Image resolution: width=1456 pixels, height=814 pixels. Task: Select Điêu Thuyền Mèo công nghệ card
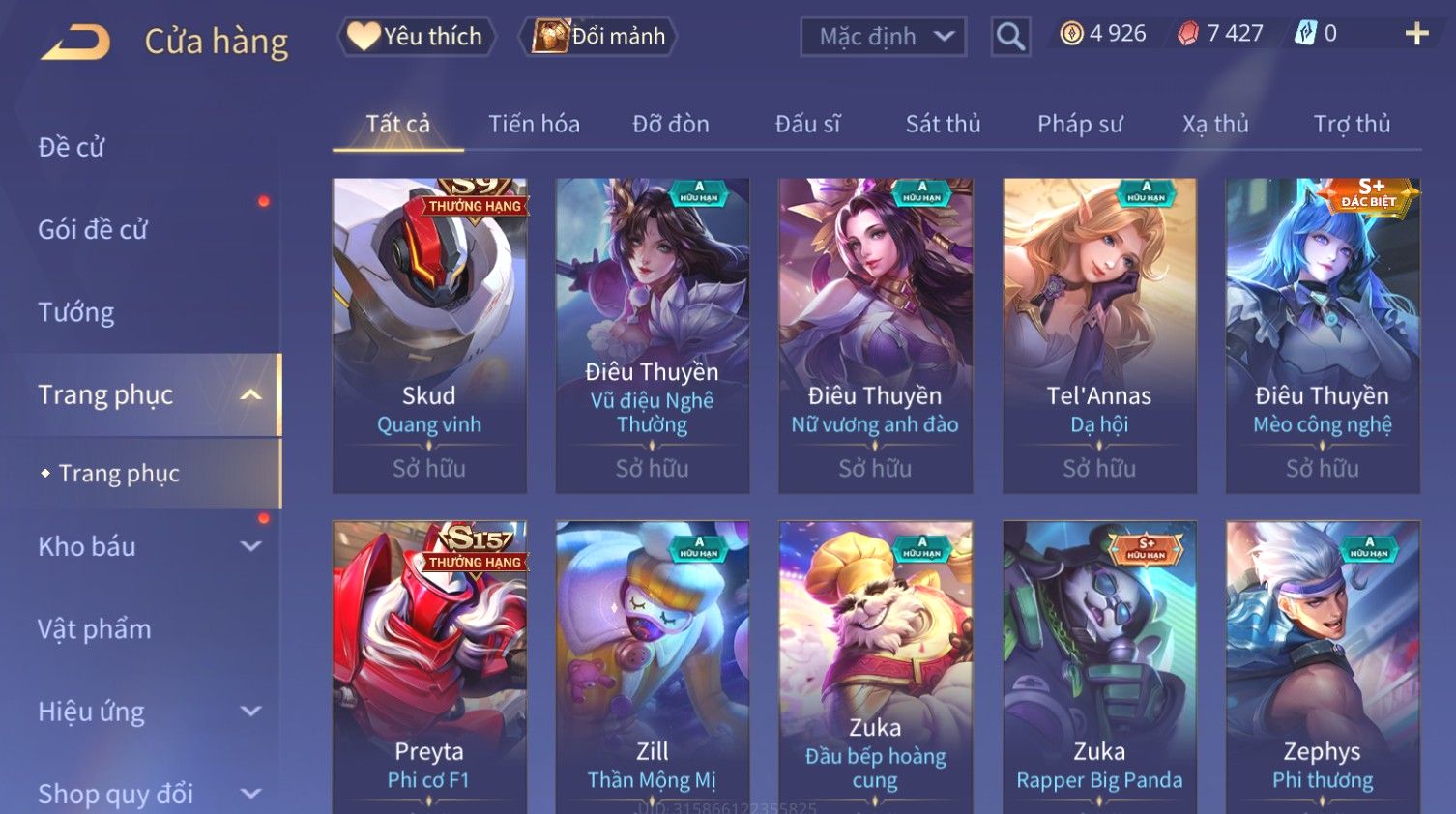(x=1323, y=335)
